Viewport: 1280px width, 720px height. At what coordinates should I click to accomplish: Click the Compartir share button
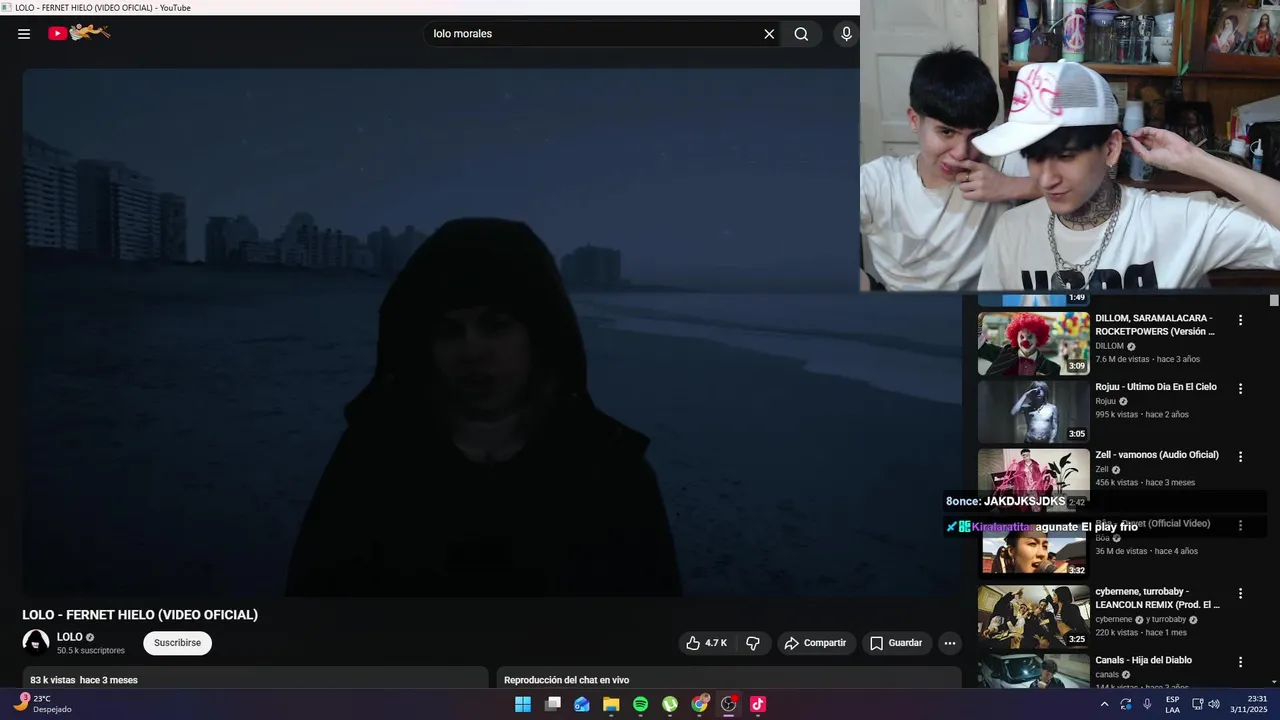pyautogui.click(x=816, y=643)
